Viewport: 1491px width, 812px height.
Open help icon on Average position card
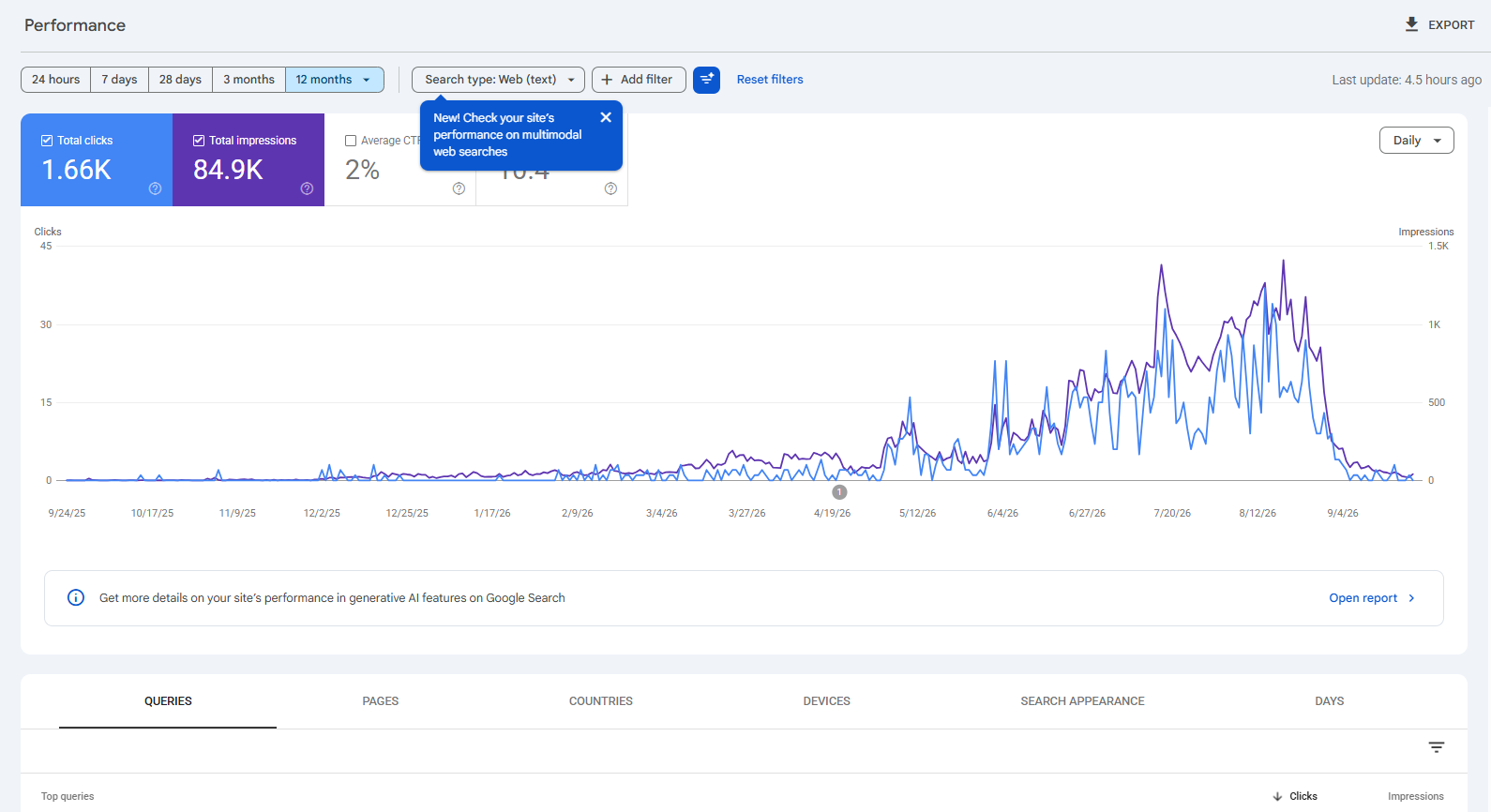(x=610, y=188)
